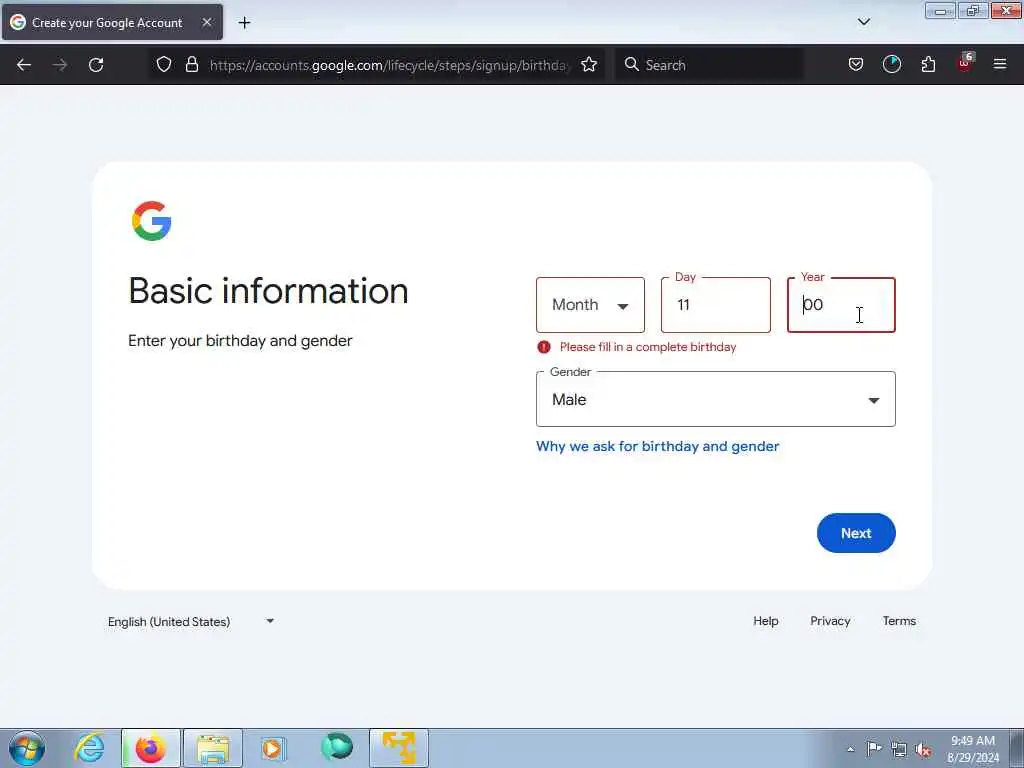Select the Create your Google Account tab

112,22
